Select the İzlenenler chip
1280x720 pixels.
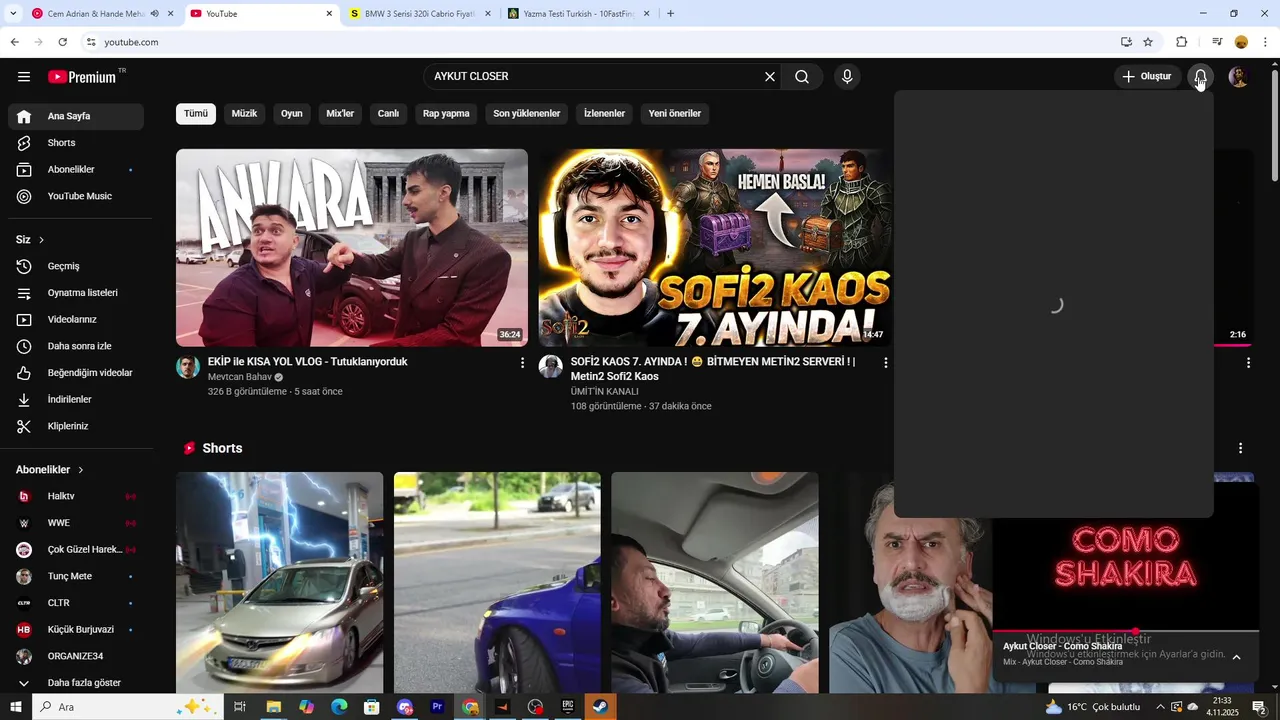coord(604,114)
